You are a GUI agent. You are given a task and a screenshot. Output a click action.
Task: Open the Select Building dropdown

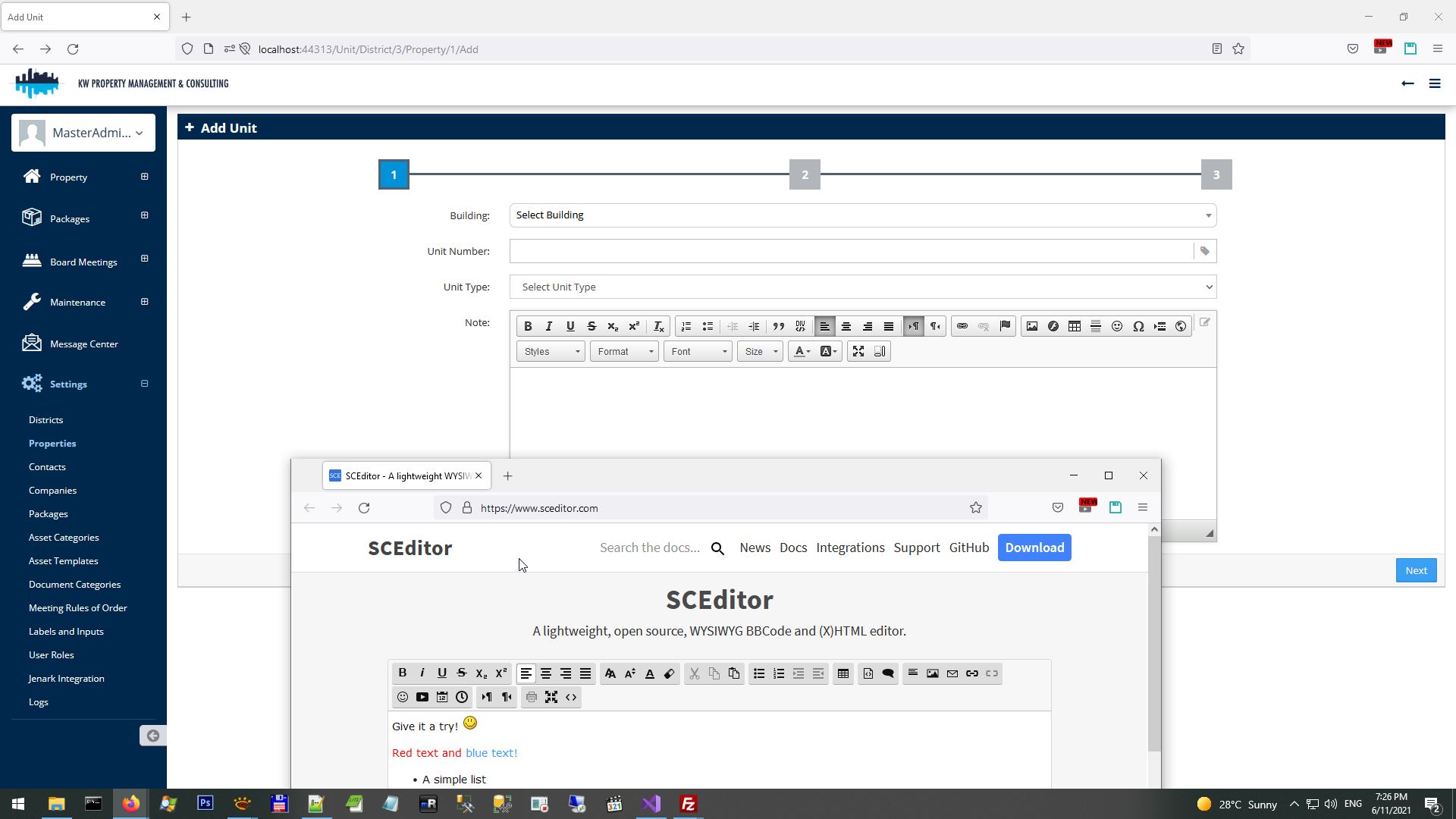pyautogui.click(x=862, y=215)
